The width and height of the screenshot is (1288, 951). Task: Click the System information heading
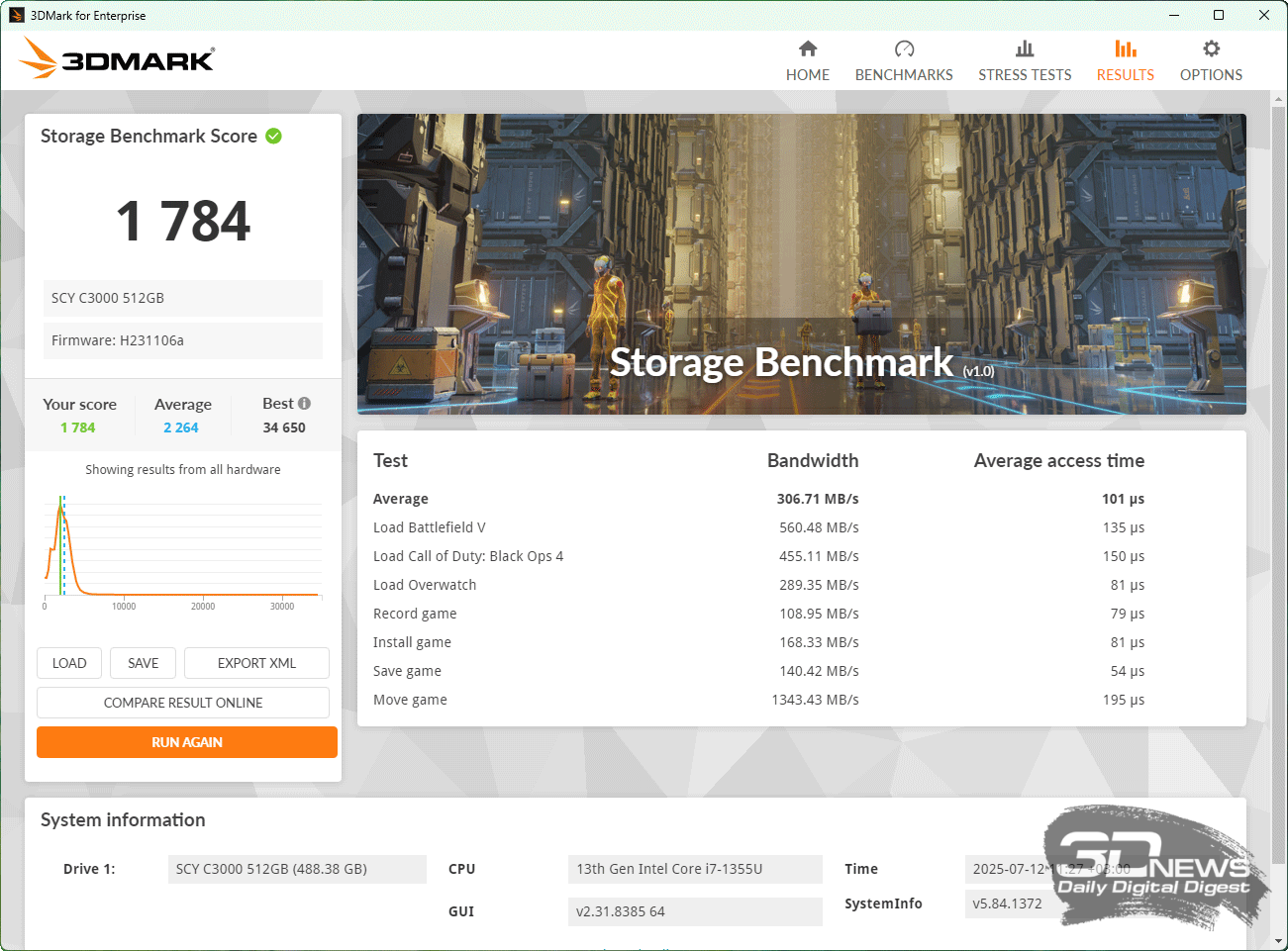[x=123, y=819]
